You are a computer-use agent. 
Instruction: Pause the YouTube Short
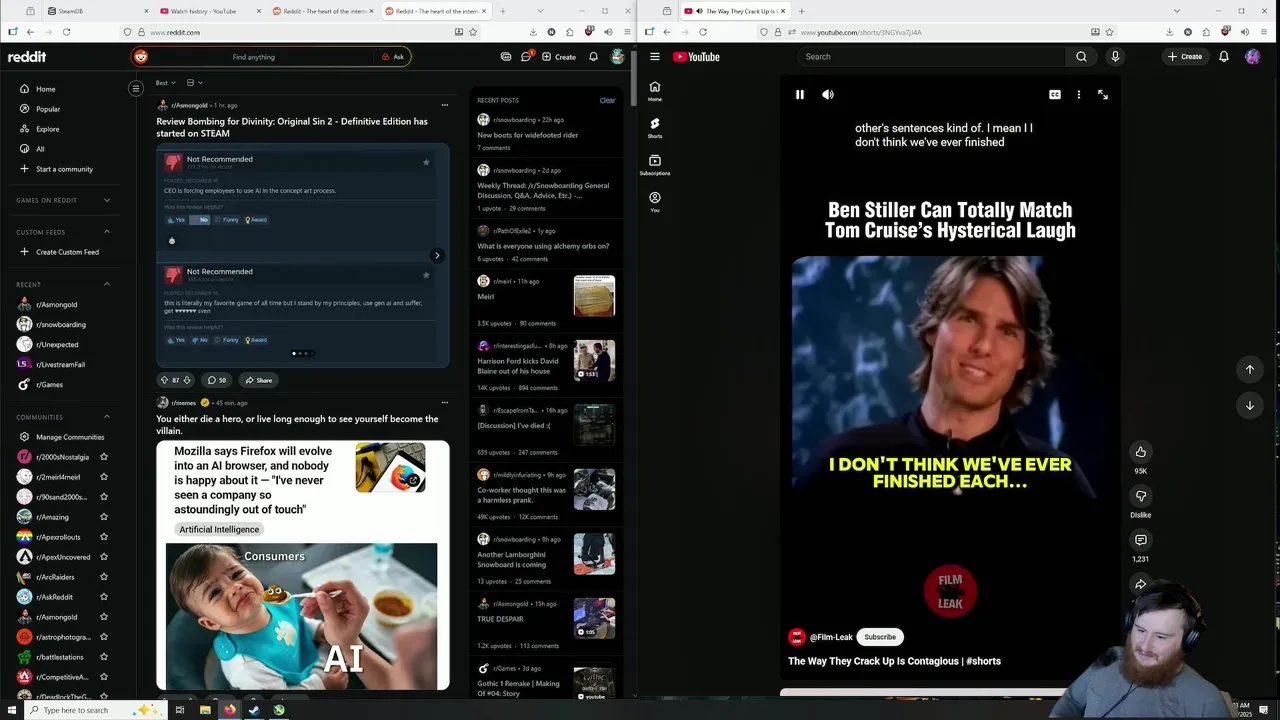800,94
